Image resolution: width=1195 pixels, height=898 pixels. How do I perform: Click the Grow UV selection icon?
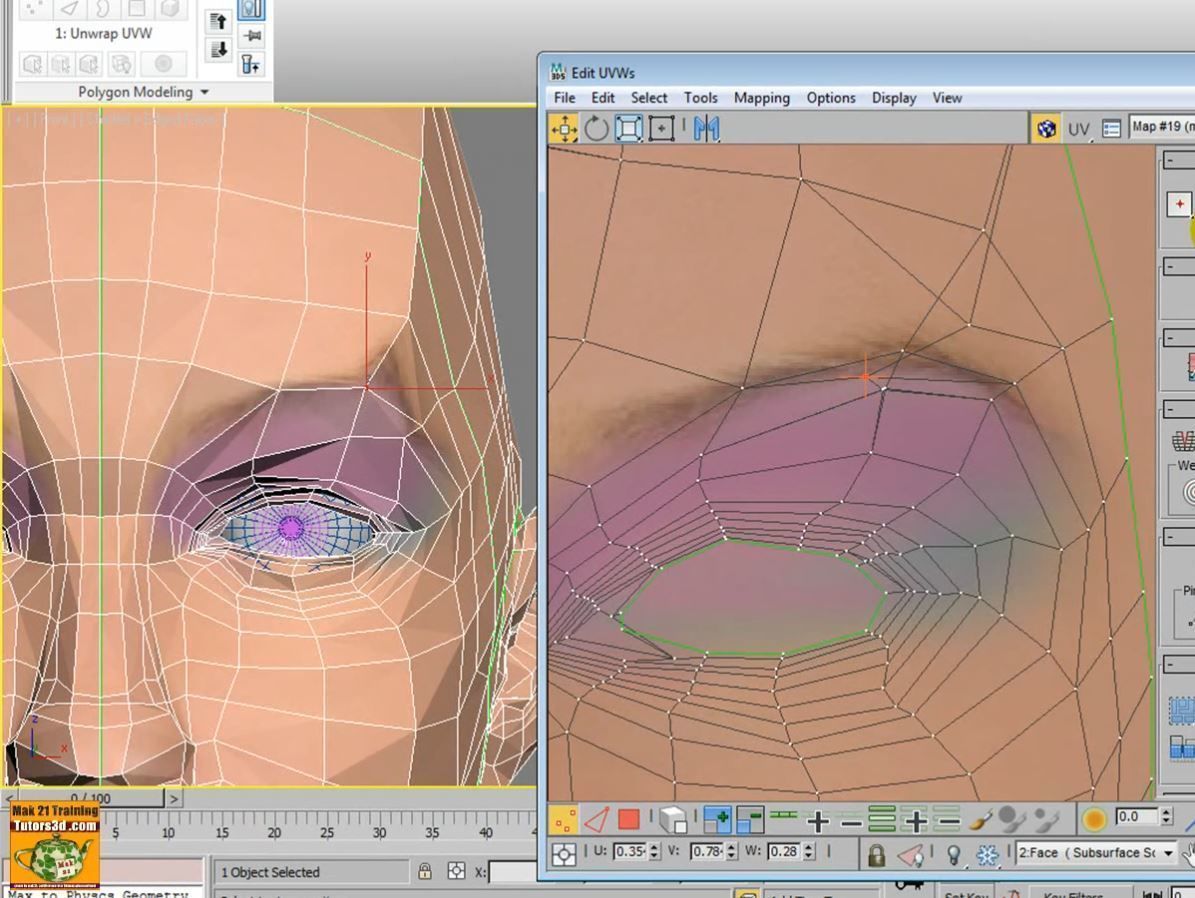[716, 820]
